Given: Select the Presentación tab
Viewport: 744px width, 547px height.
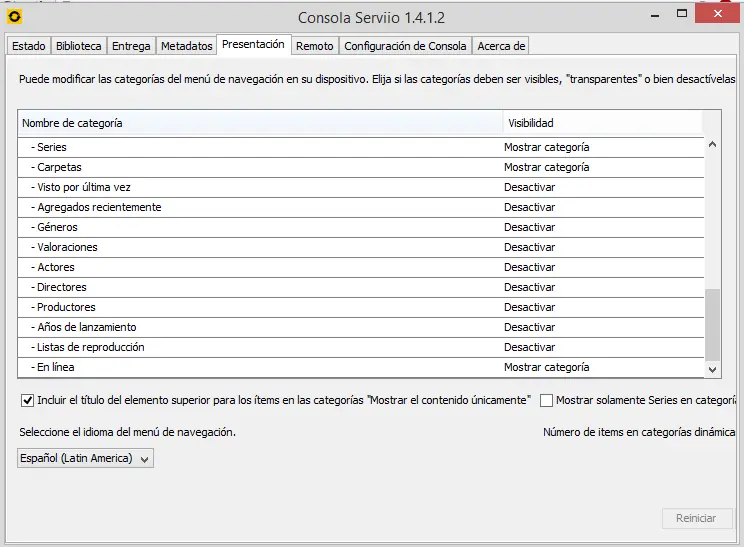Looking at the screenshot, I should [253, 44].
